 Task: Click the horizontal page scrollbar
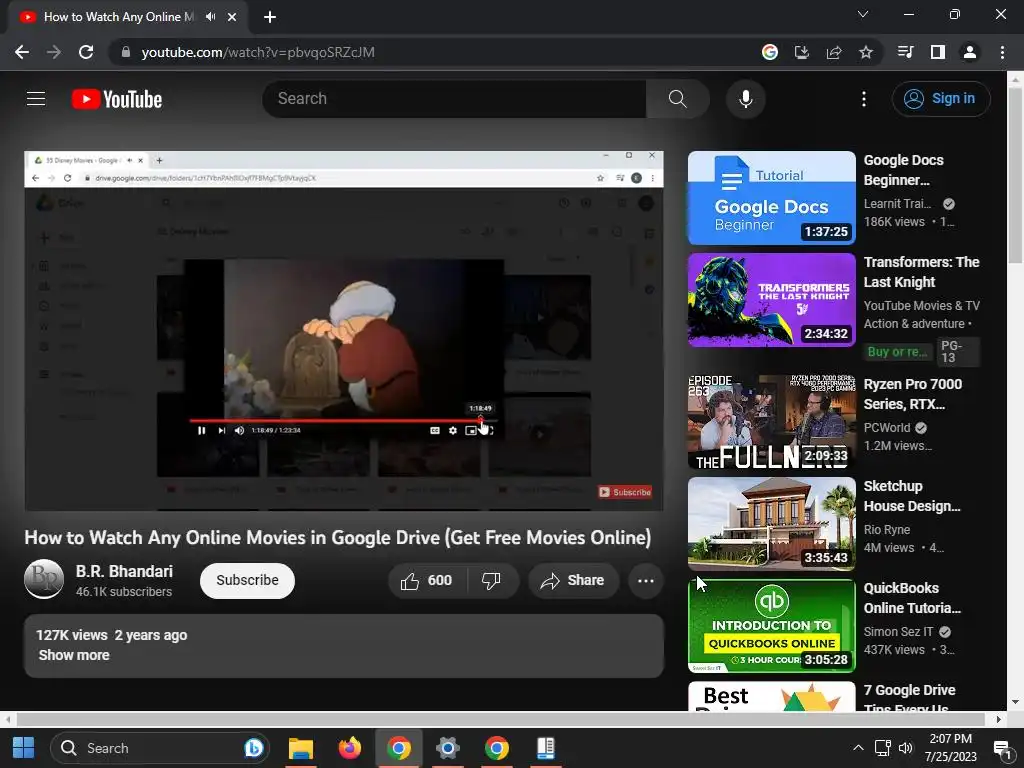pos(502,719)
